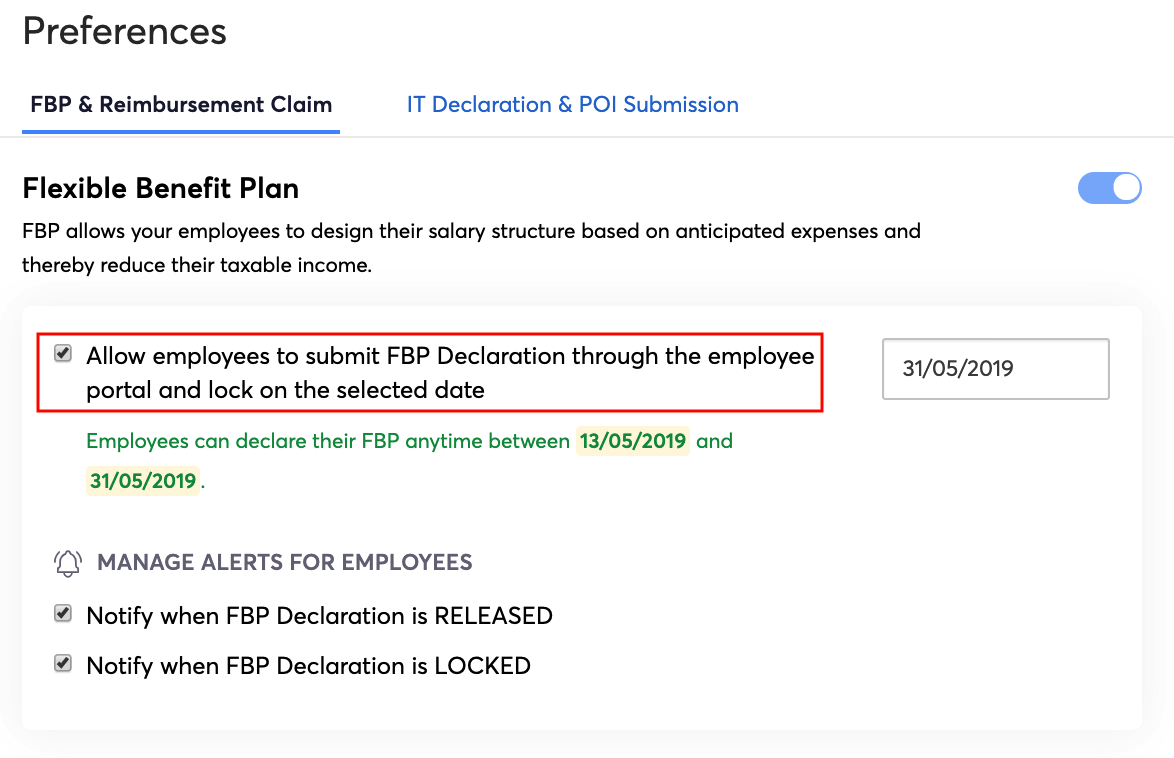Switch to the IT Declaration & POI Submission tab
The width and height of the screenshot is (1174, 758).
coord(572,104)
